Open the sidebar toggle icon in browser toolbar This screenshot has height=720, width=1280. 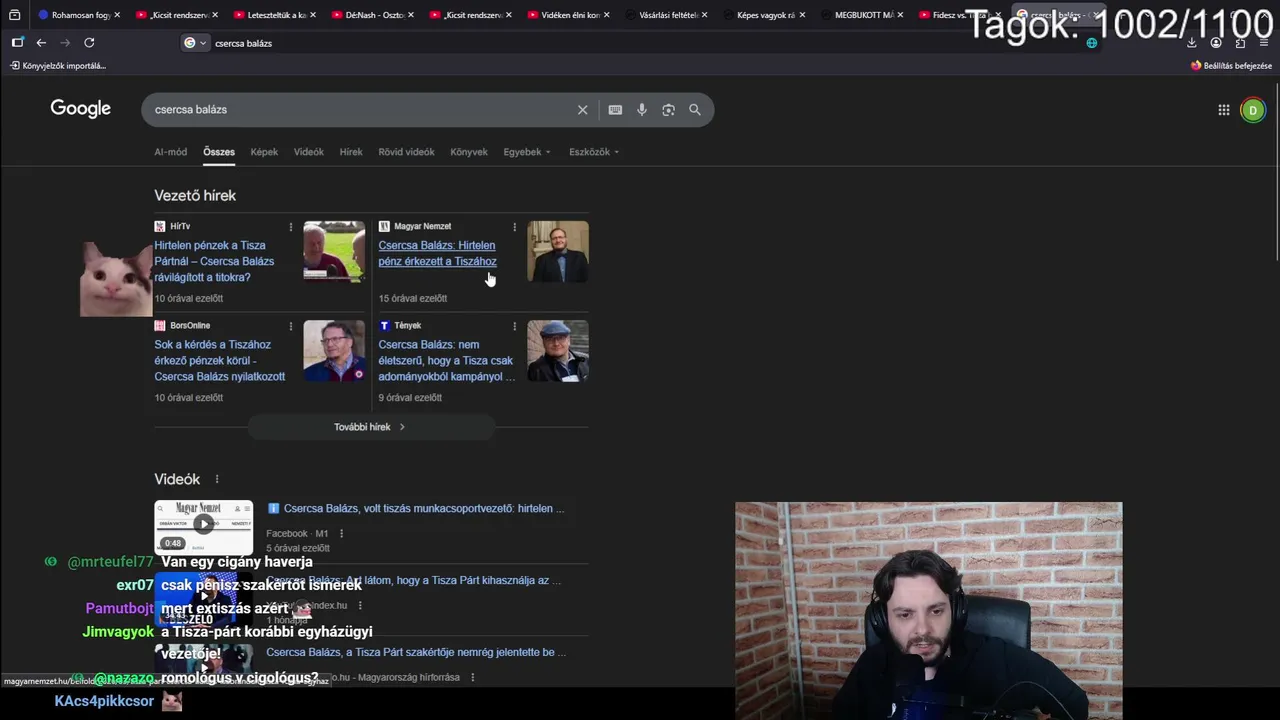click(17, 43)
